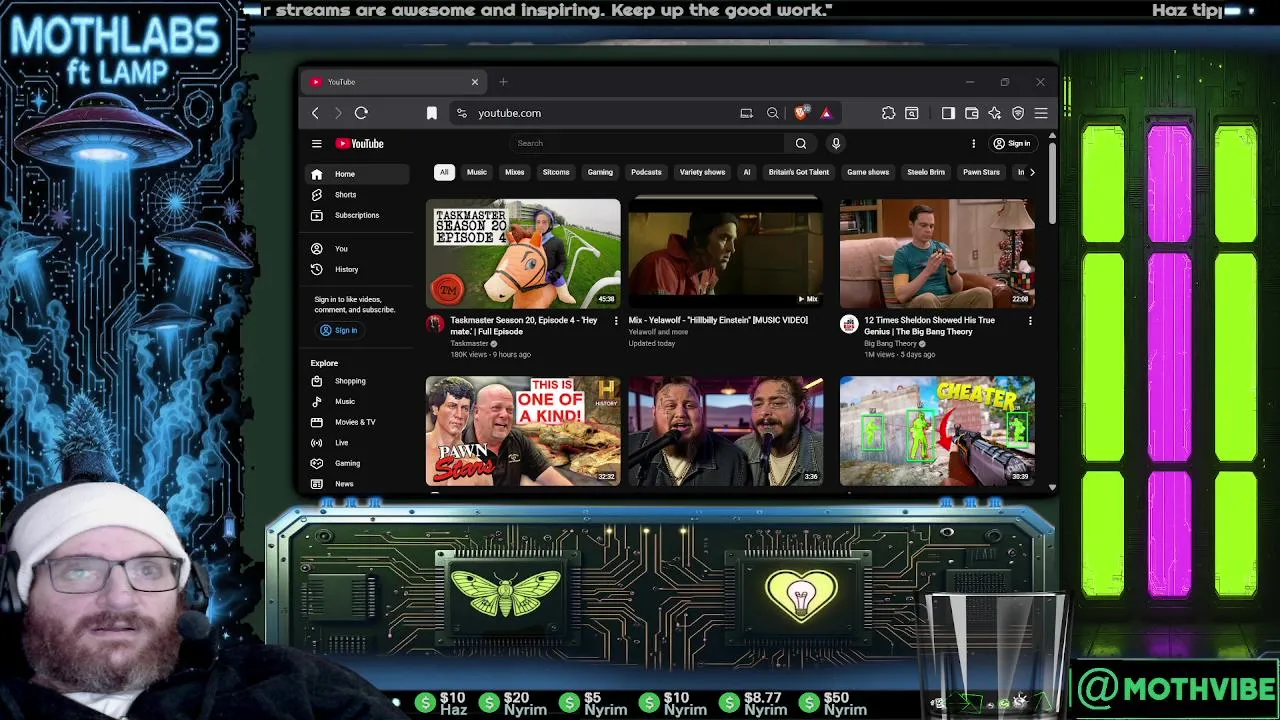
Task: Select the Music filter chip
Action: (477, 172)
